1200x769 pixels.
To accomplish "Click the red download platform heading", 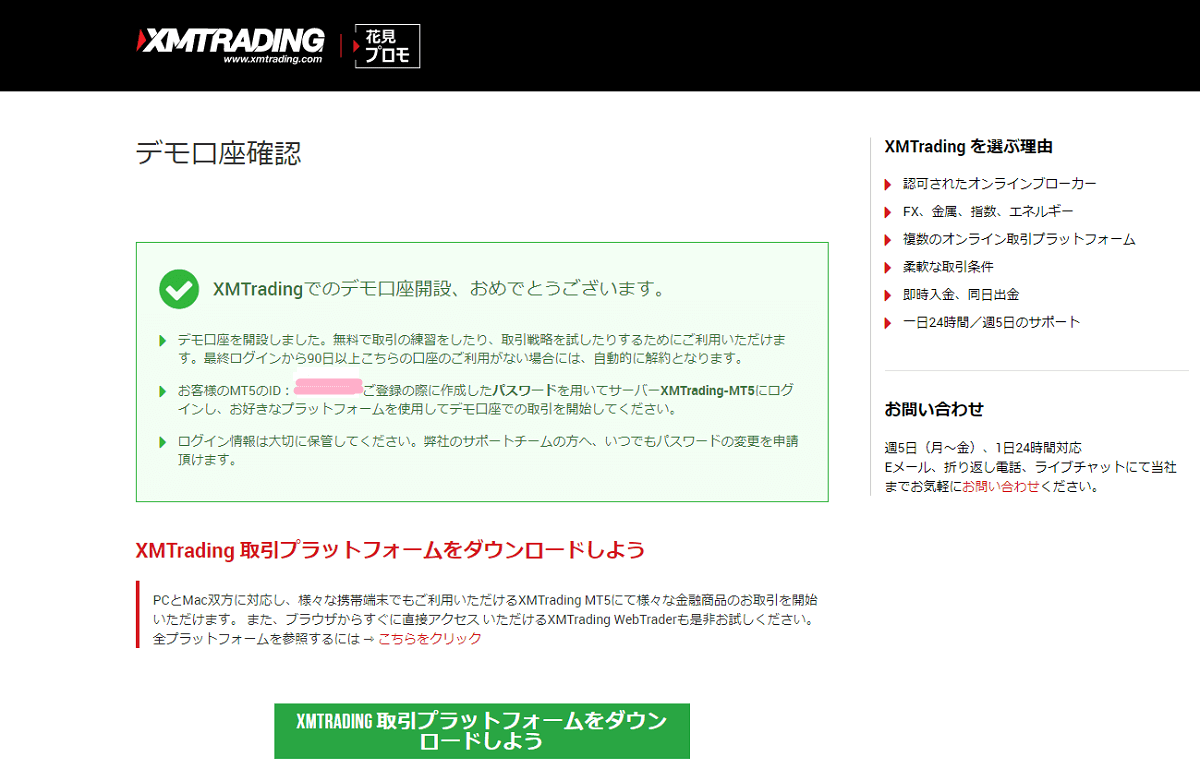I will point(390,550).
